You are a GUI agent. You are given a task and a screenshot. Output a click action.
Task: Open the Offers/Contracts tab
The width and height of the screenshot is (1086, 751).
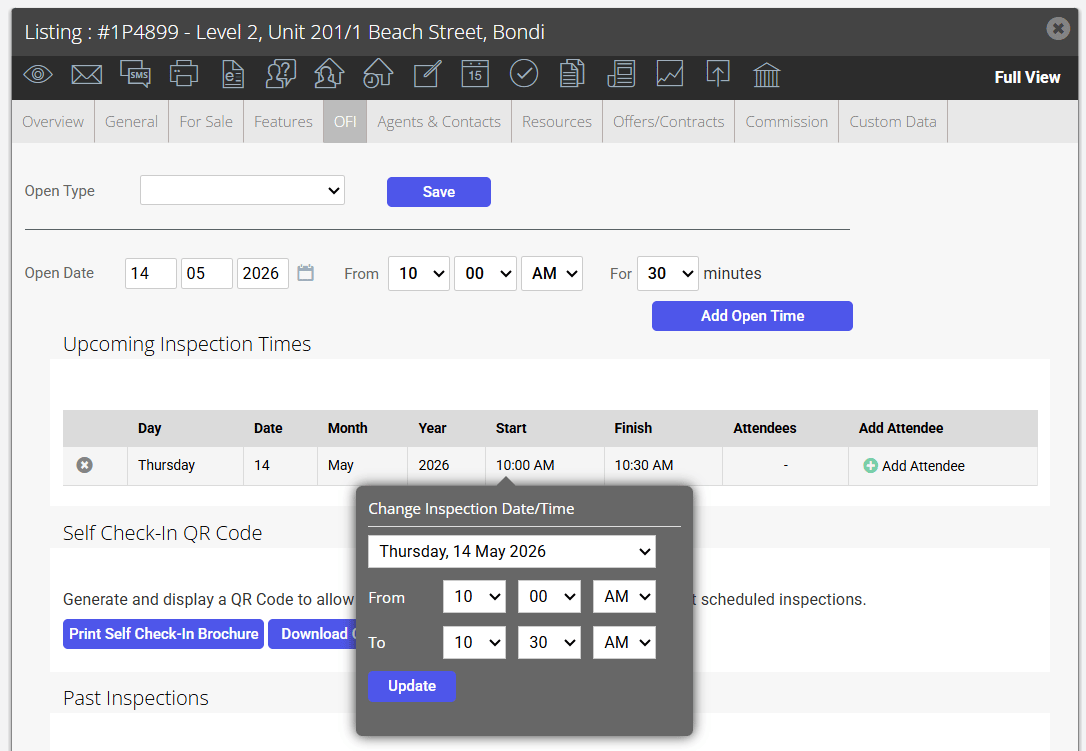[x=668, y=122]
